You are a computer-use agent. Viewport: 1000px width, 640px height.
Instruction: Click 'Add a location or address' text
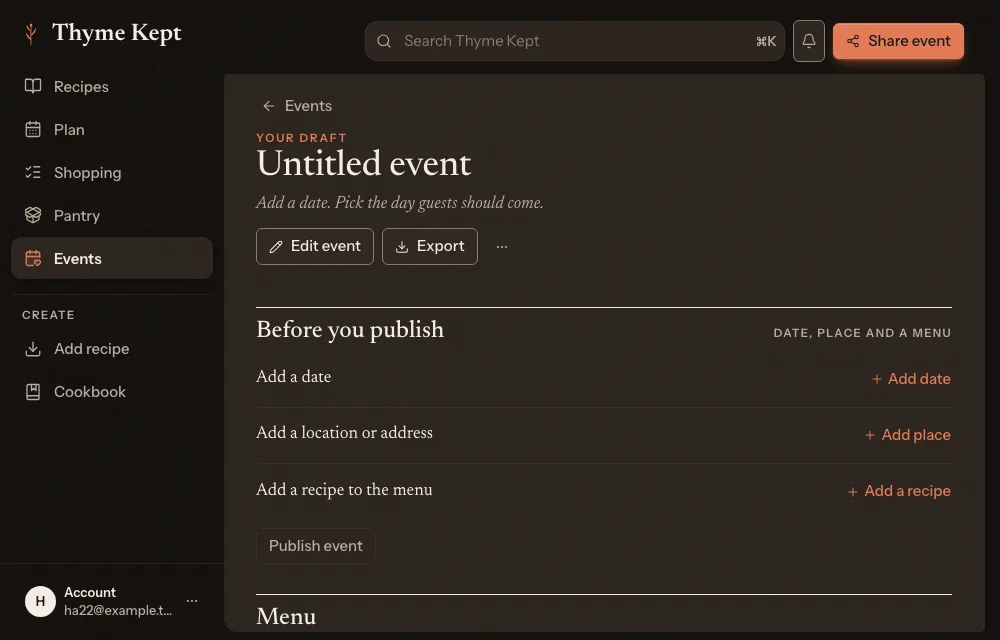click(344, 433)
